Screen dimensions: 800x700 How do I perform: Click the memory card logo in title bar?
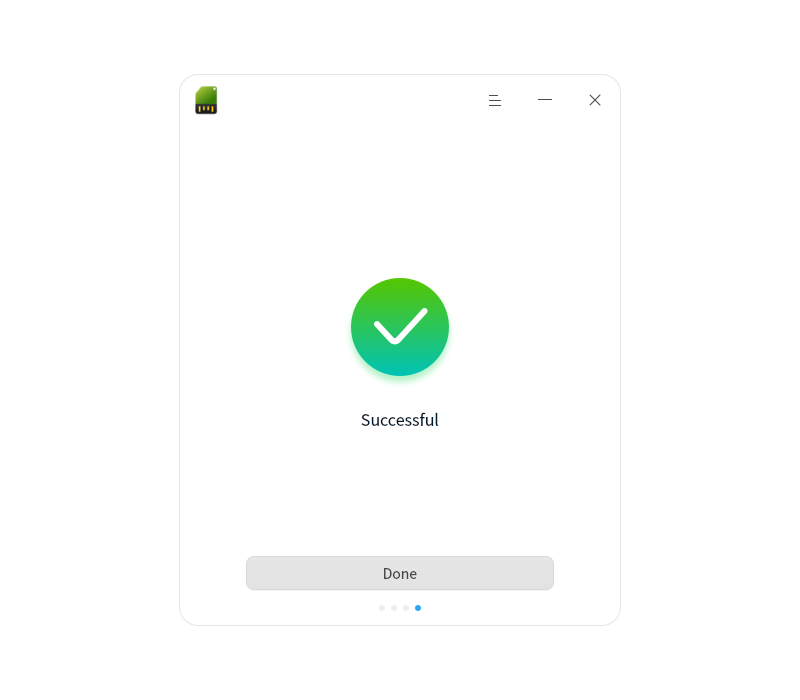[x=206, y=100]
